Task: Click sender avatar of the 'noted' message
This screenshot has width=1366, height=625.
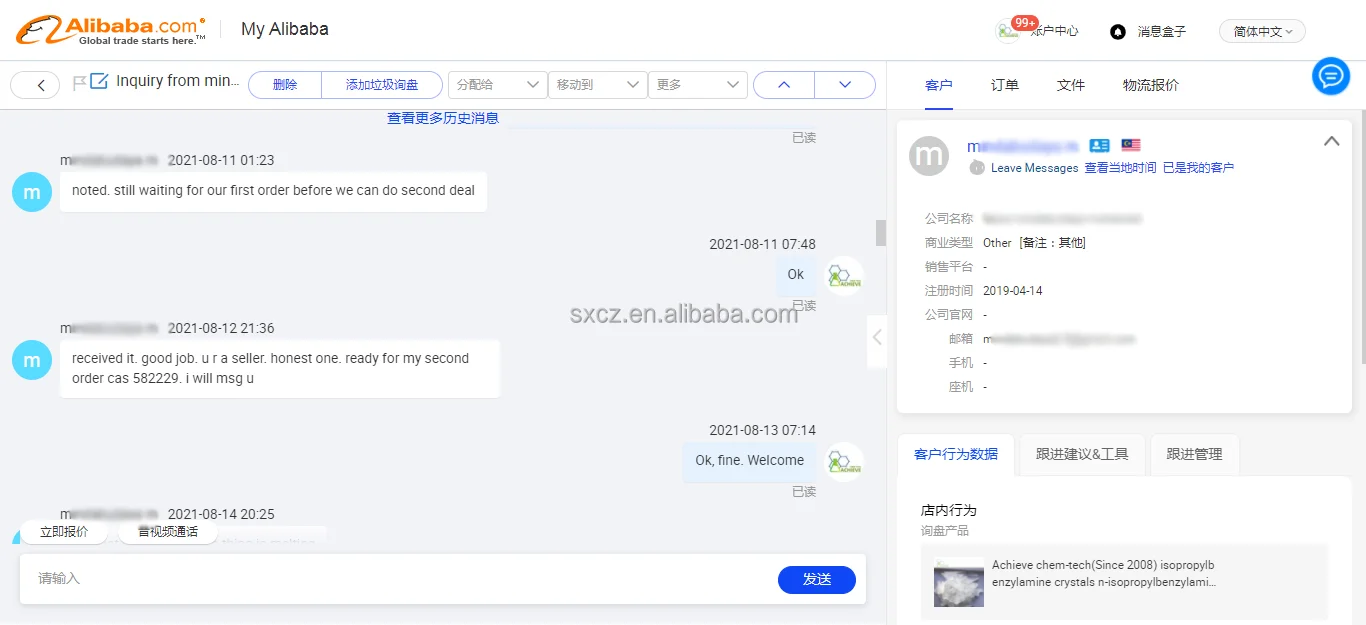Action: point(32,192)
